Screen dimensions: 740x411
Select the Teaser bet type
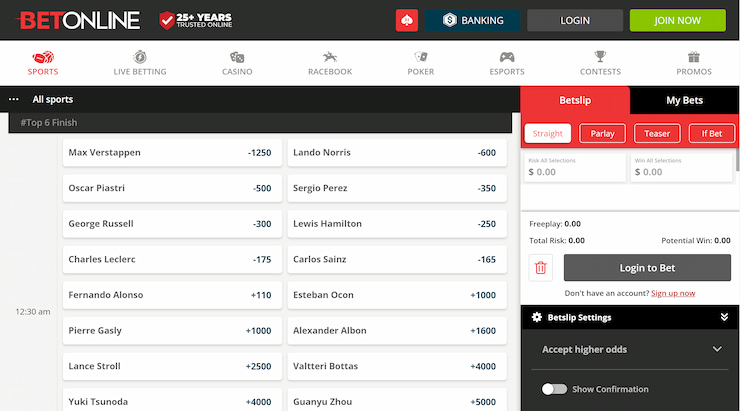click(x=657, y=134)
